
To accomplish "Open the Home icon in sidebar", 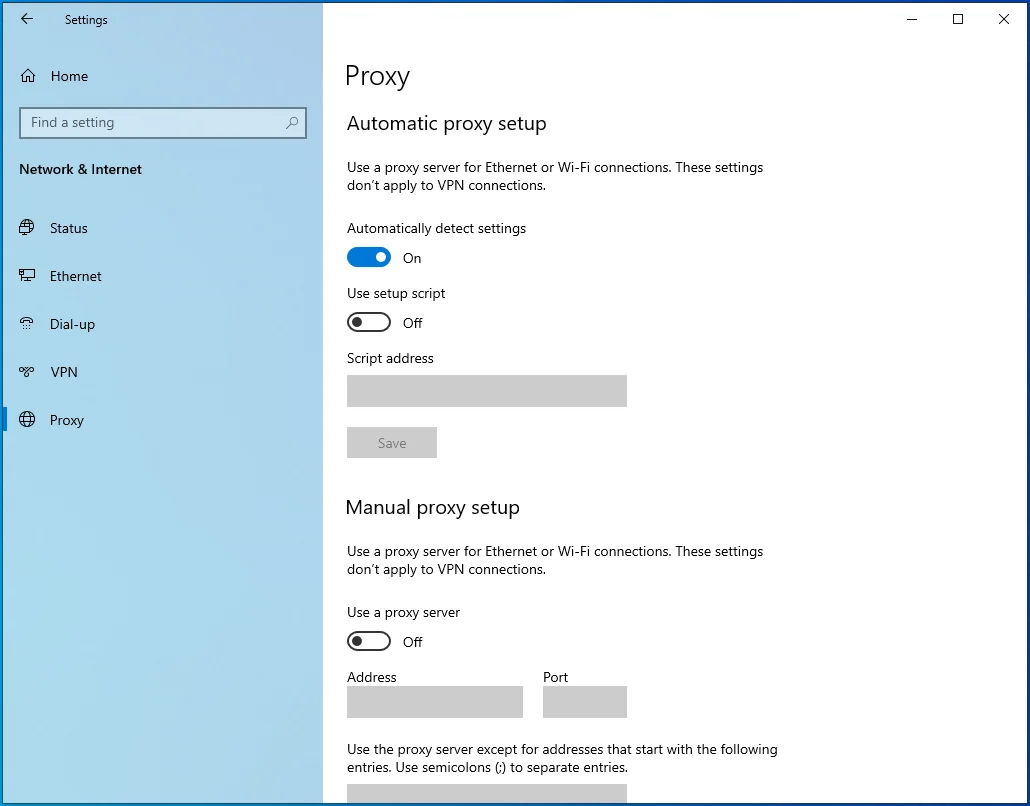I will 28,76.
